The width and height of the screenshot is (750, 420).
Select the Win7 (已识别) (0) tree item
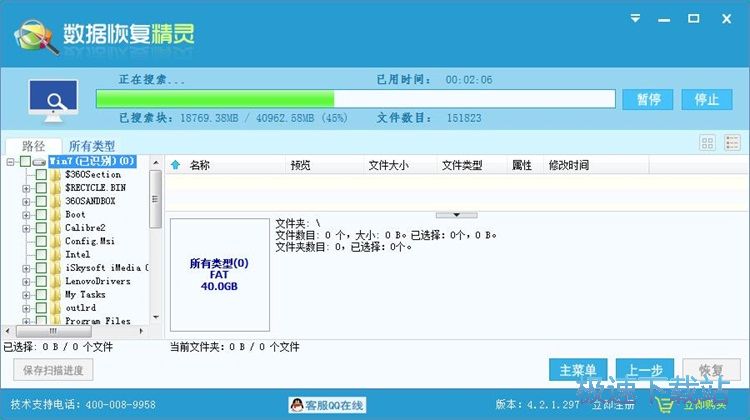(x=92, y=161)
